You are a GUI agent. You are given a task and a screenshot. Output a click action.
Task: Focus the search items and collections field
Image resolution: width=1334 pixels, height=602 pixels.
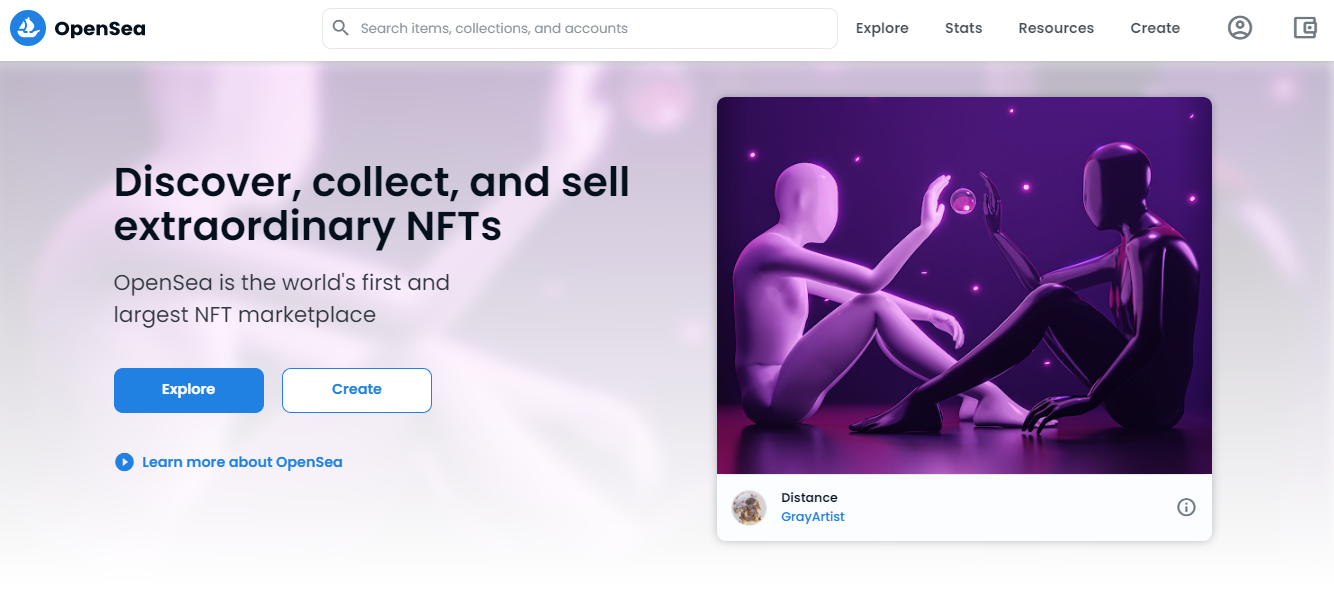(x=590, y=28)
